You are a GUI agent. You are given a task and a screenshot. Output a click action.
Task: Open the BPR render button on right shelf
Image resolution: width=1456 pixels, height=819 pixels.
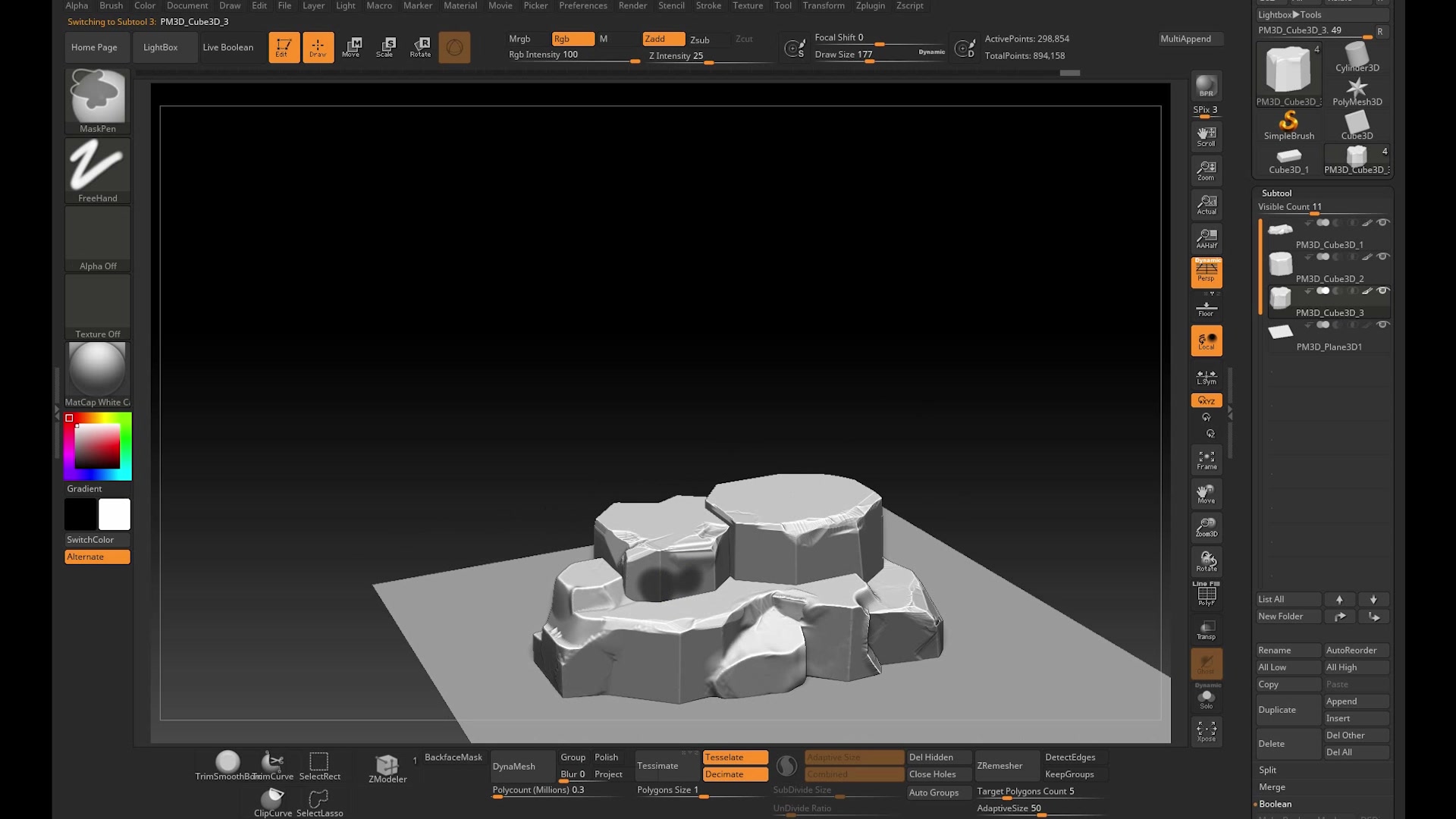click(1205, 85)
